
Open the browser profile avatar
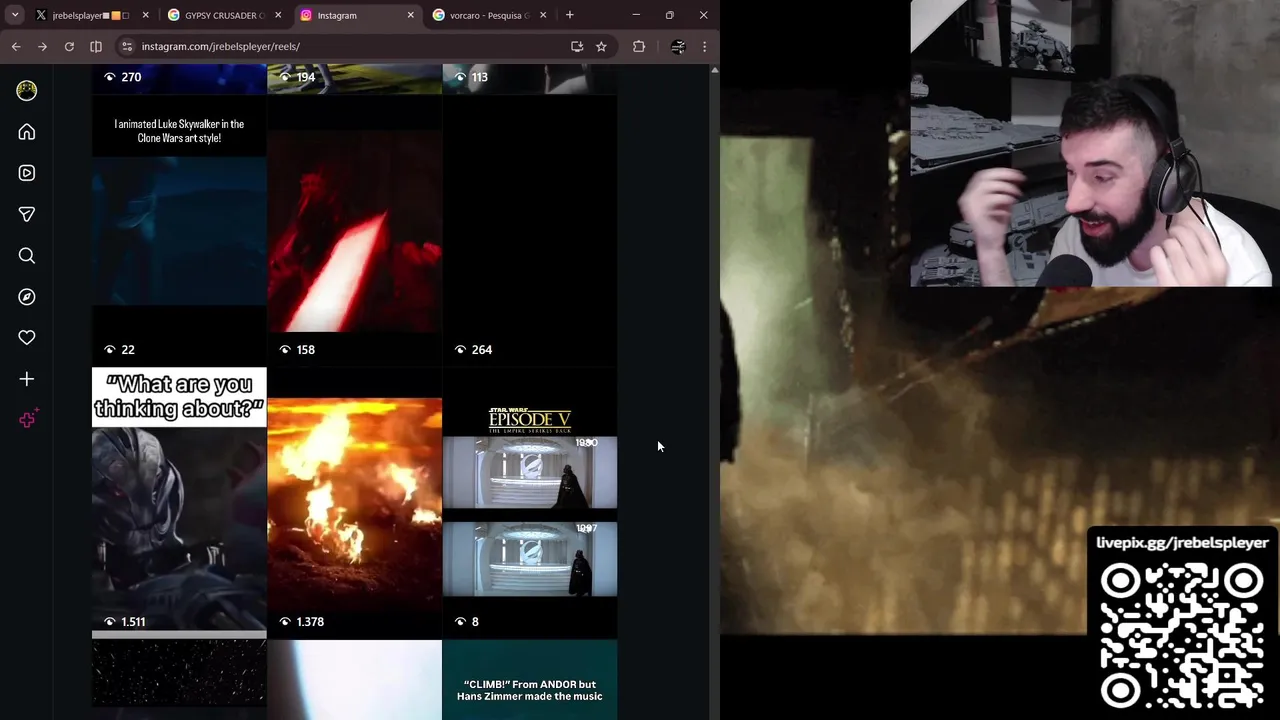(x=678, y=46)
